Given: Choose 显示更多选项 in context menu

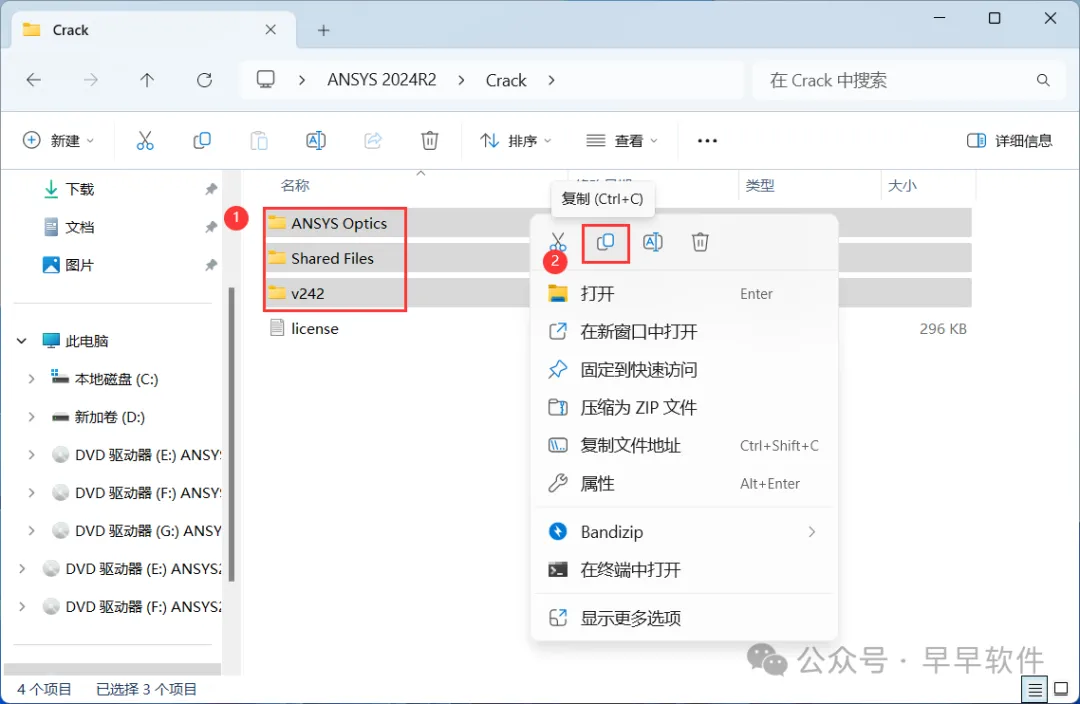Looking at the screenshot, I should tap(685, 618).
